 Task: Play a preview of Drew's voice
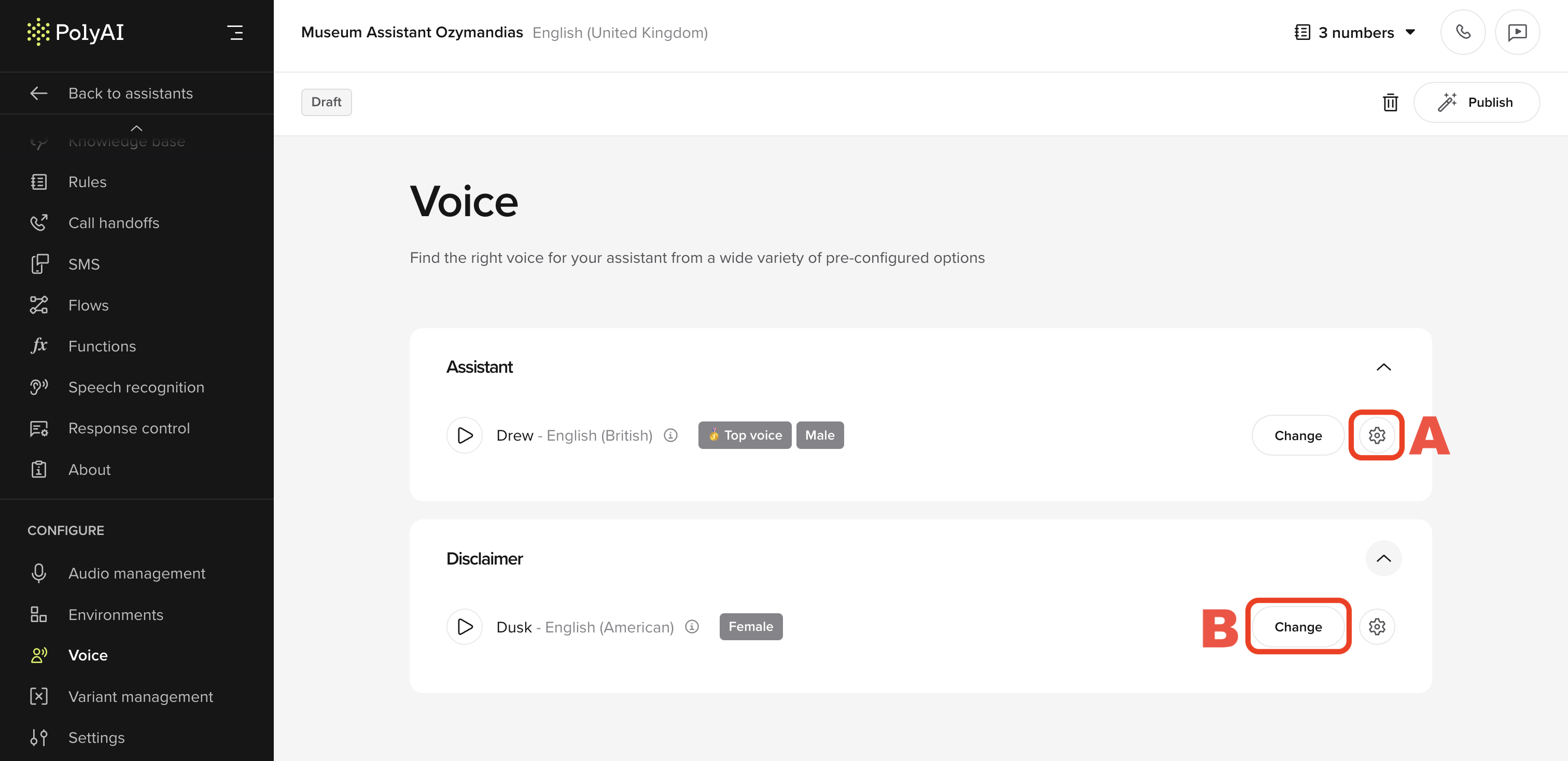[x=465, y=435]
